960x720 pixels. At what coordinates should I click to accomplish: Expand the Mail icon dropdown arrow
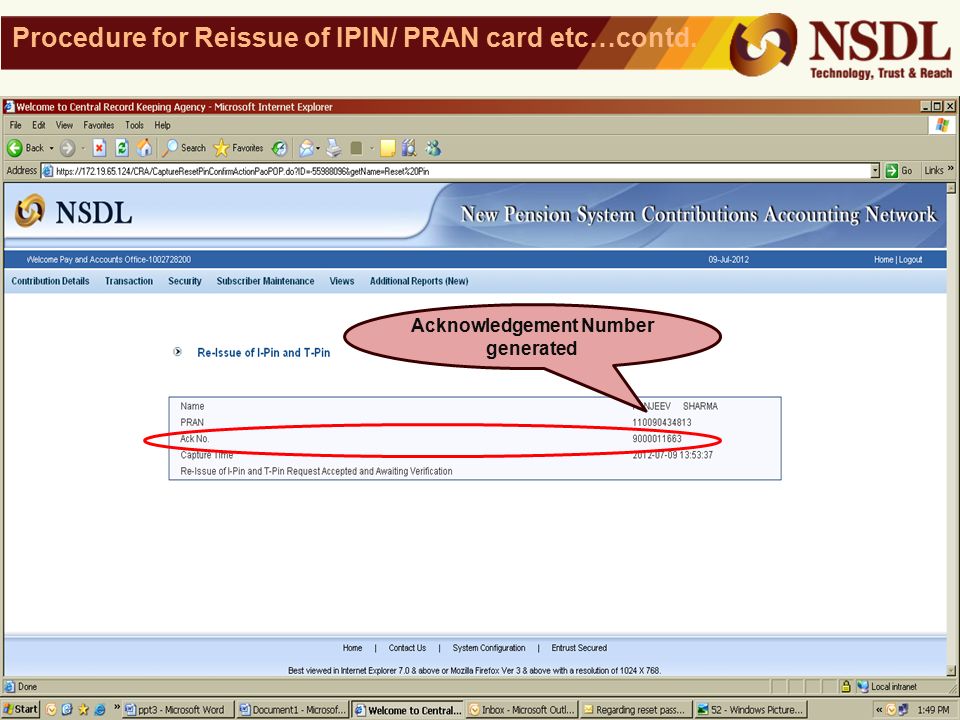[318, 148]
